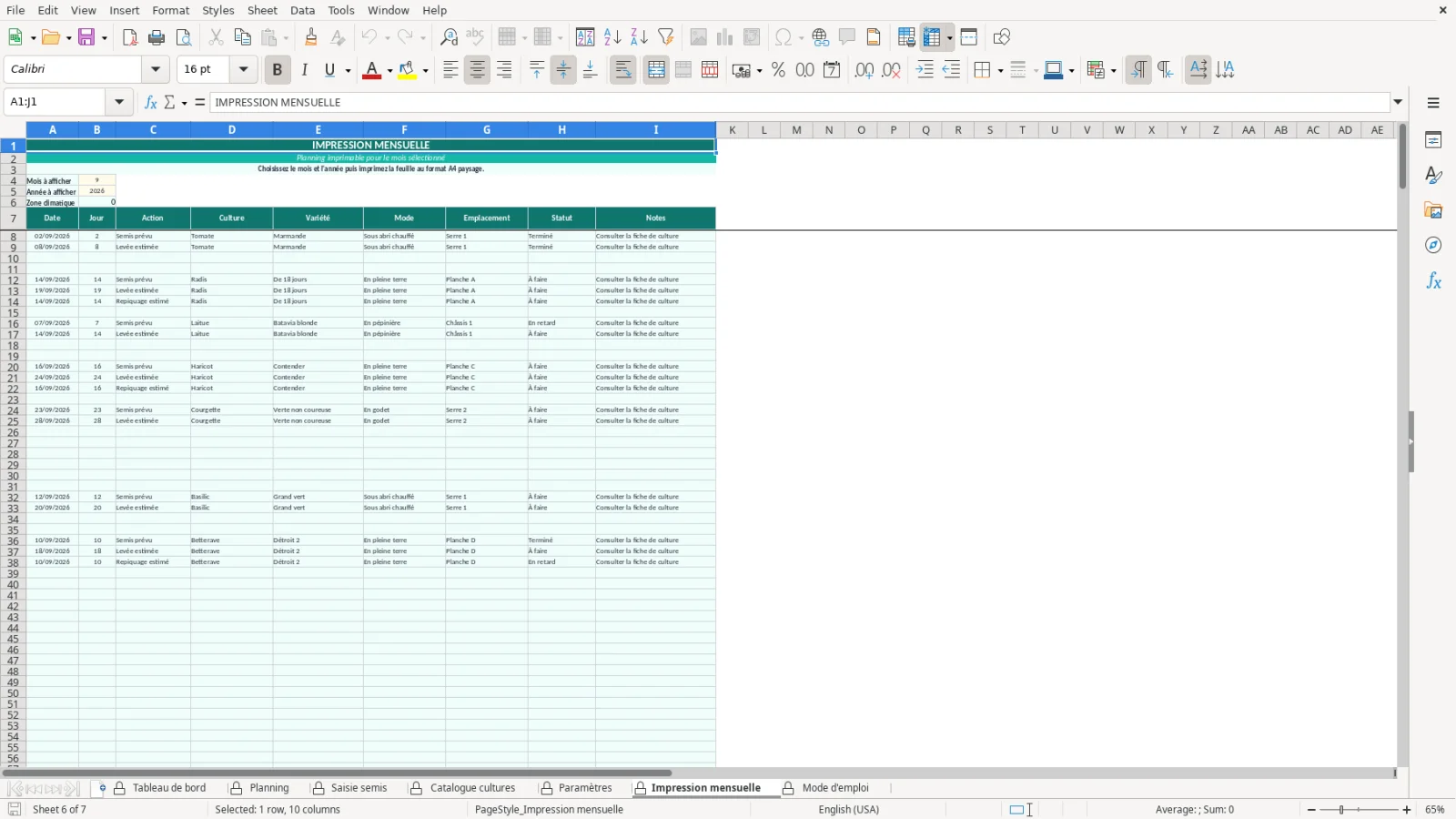Click the zoom in plus button
This screenshot has height=819, width=1456.
[1407, 810]
